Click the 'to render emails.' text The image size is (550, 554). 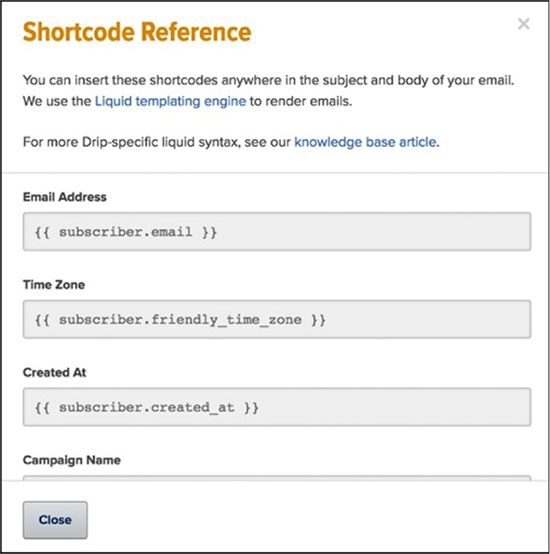tap(301, 101)
